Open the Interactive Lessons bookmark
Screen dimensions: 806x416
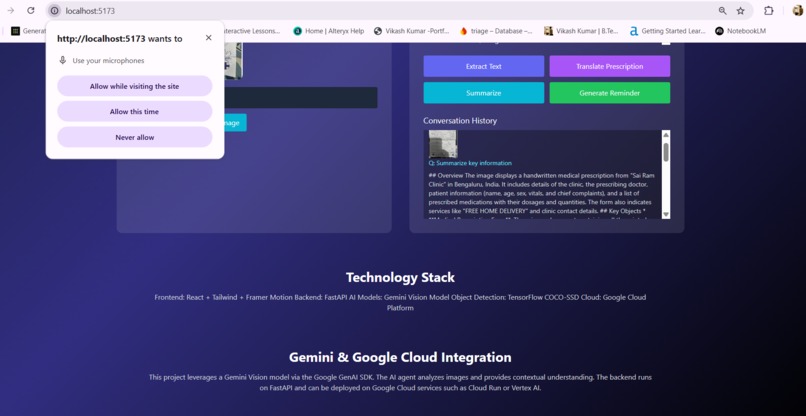coord(253,31)
